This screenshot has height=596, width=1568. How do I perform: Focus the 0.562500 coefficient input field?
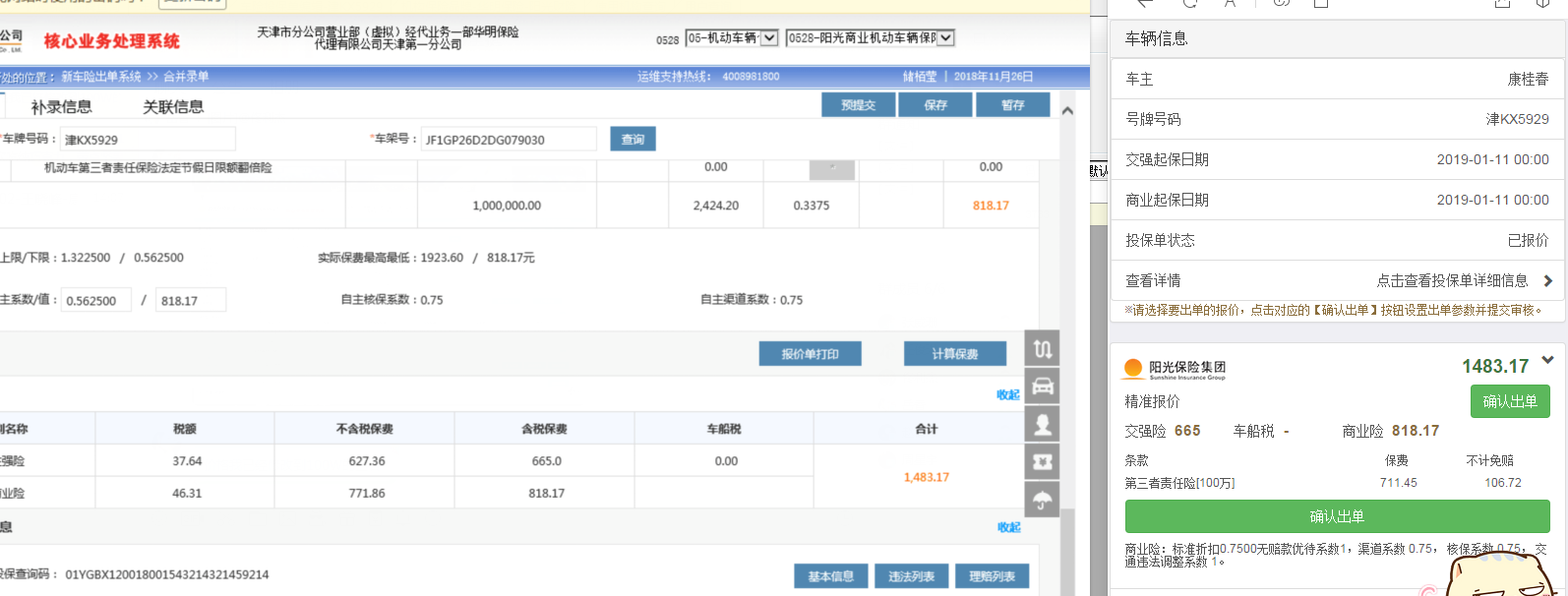(96, 300)
